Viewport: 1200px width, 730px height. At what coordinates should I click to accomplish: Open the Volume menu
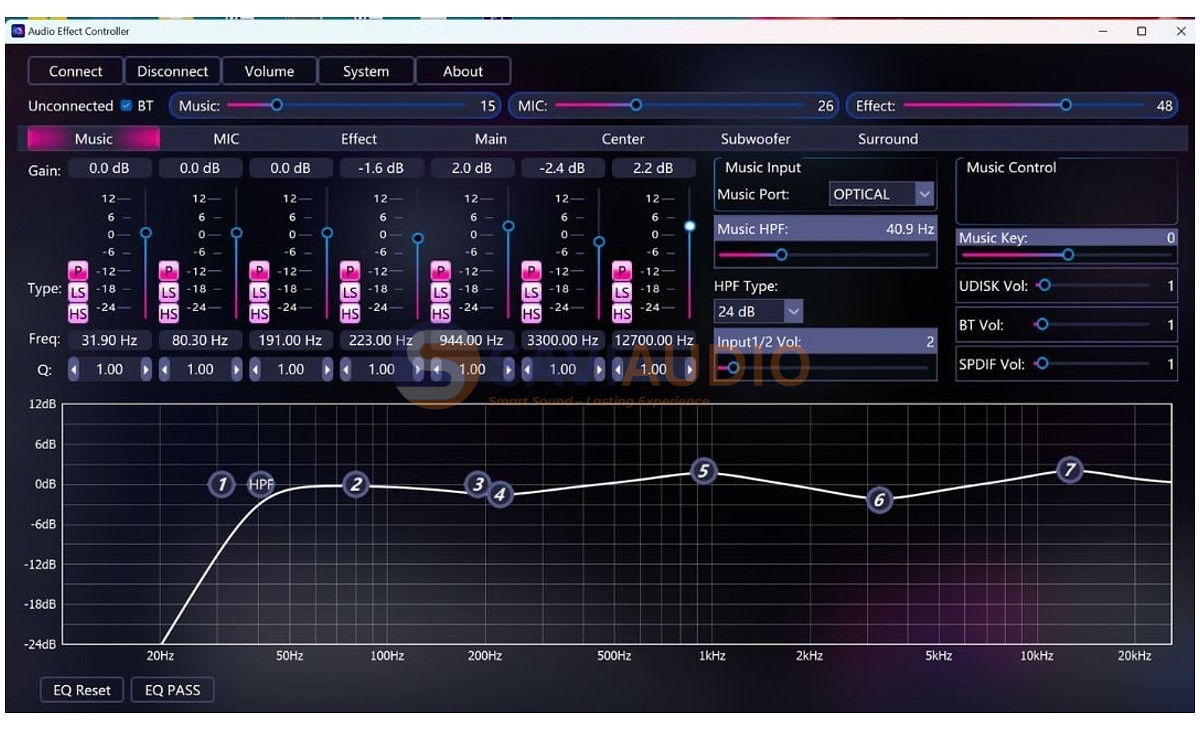coord(269,71)
